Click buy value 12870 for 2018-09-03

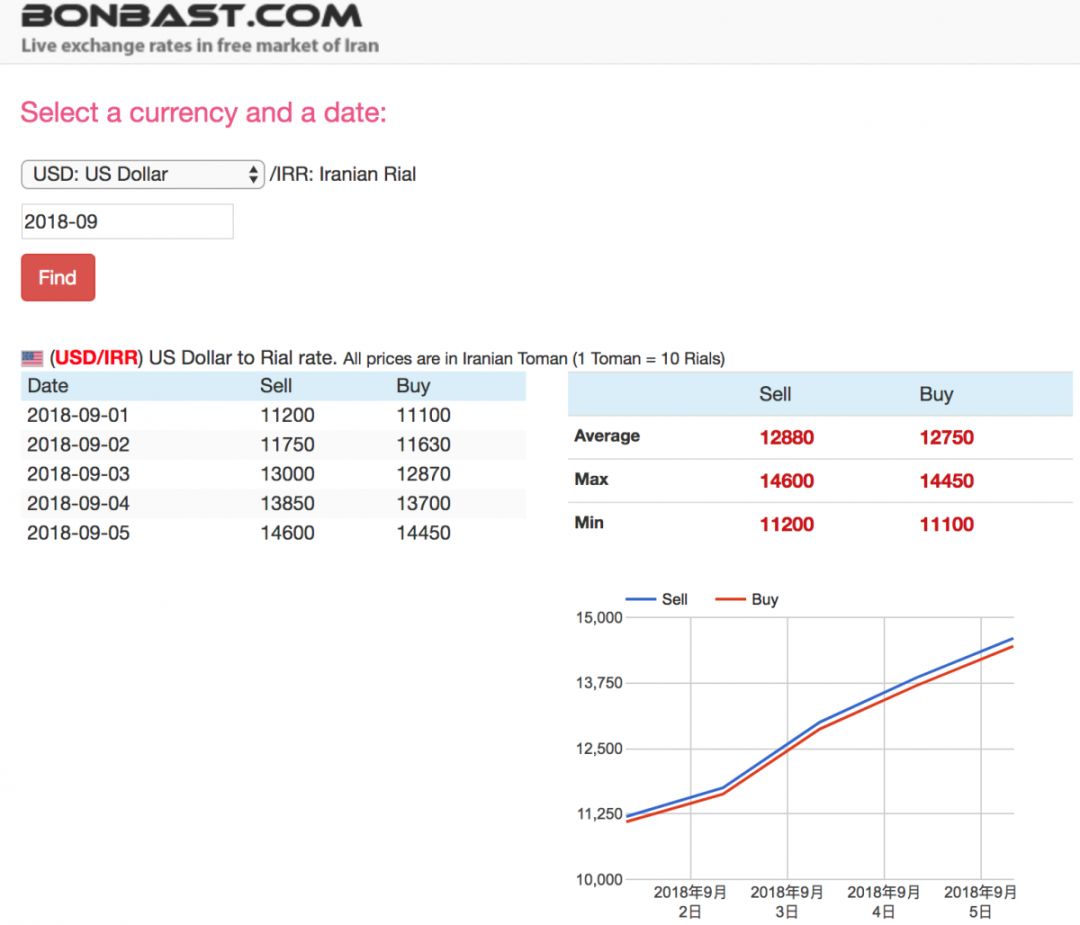pos(424,474)
